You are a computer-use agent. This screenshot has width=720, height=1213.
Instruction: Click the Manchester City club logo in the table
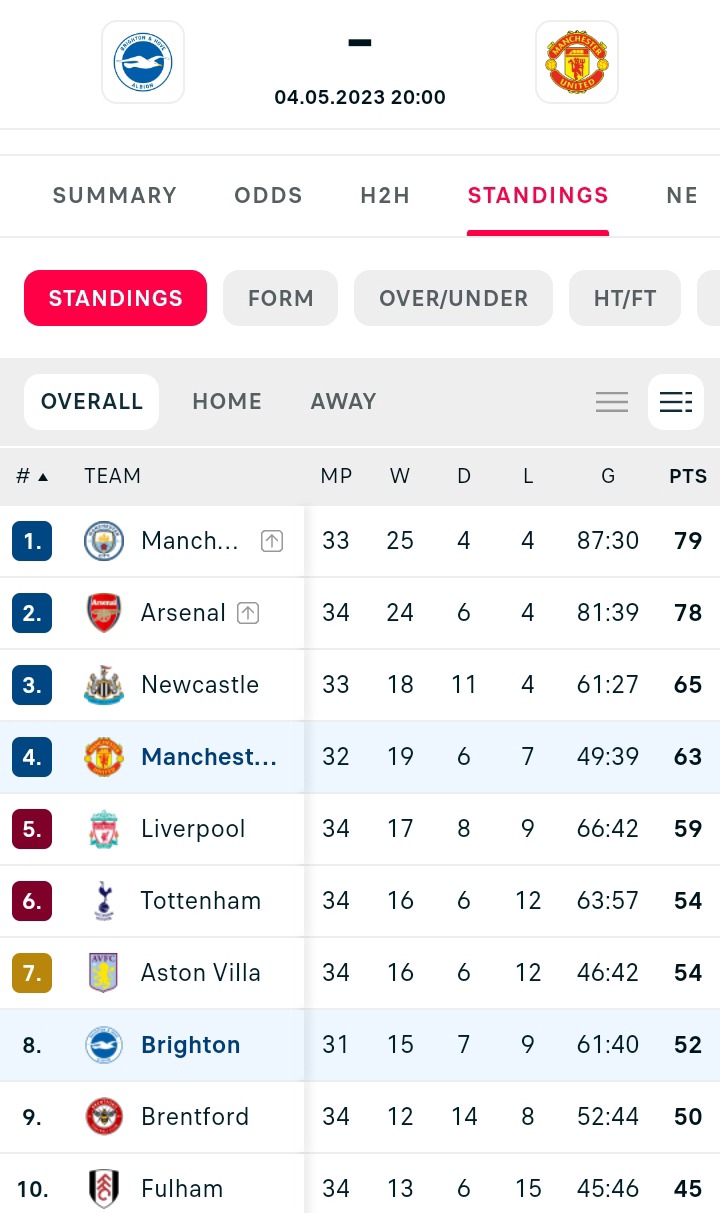tap(104, 541)
